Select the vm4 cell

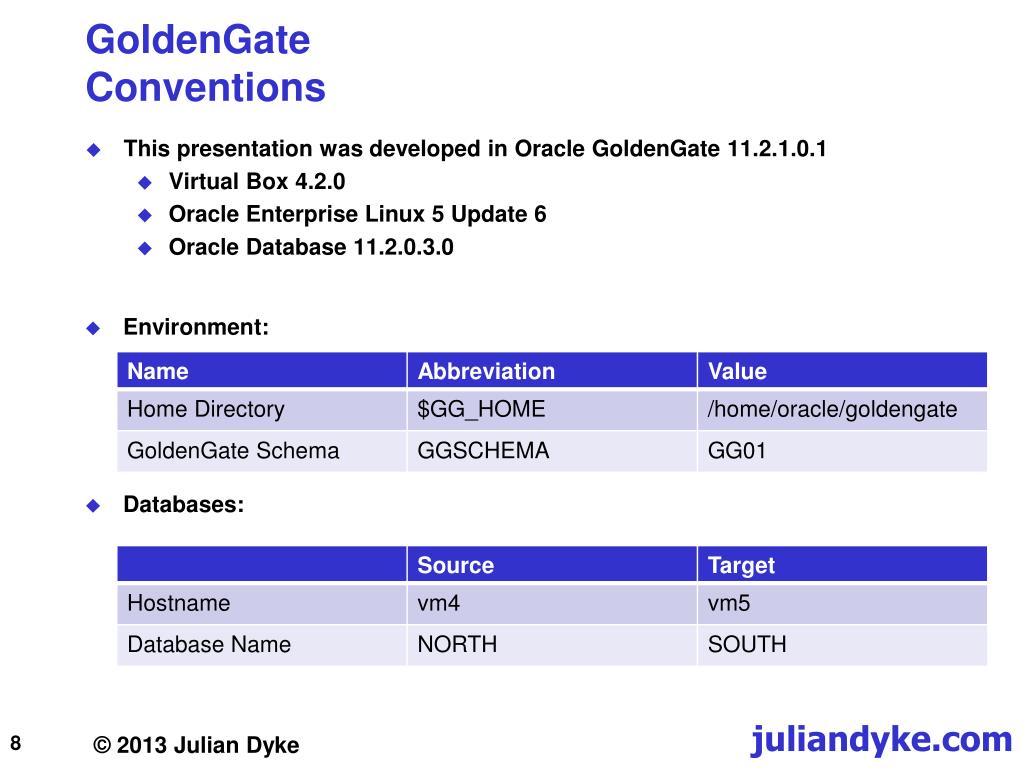tap(552, 603)
